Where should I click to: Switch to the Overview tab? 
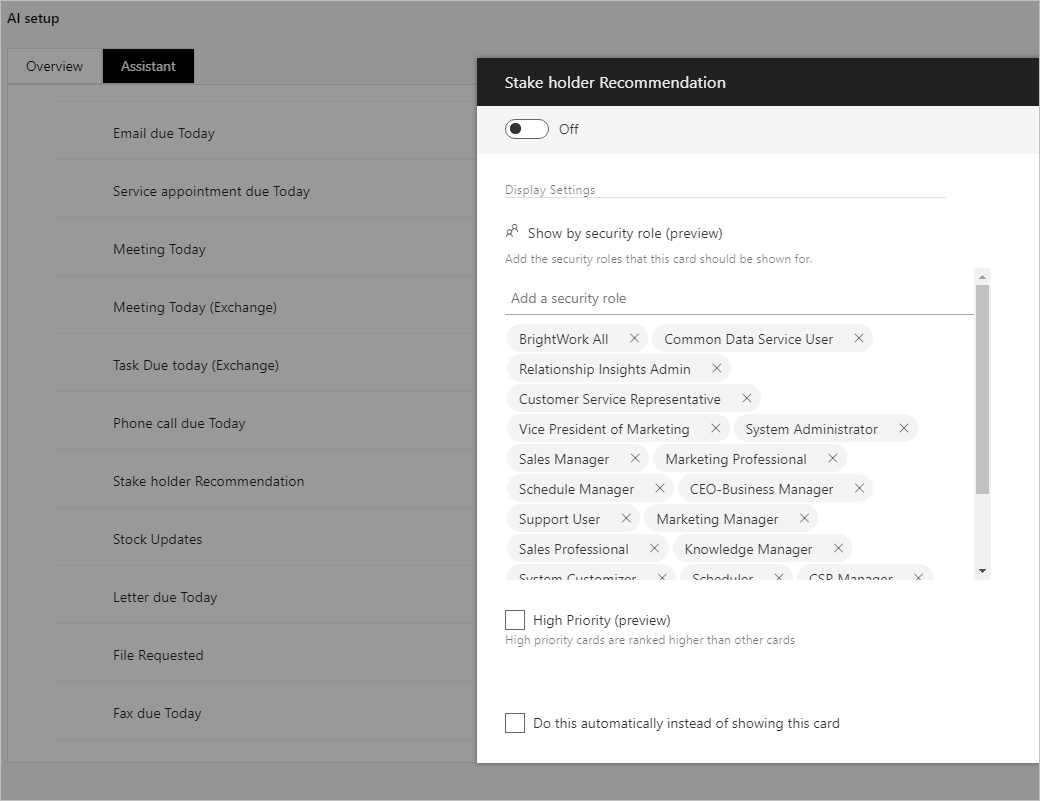click(x=54, y=66)
